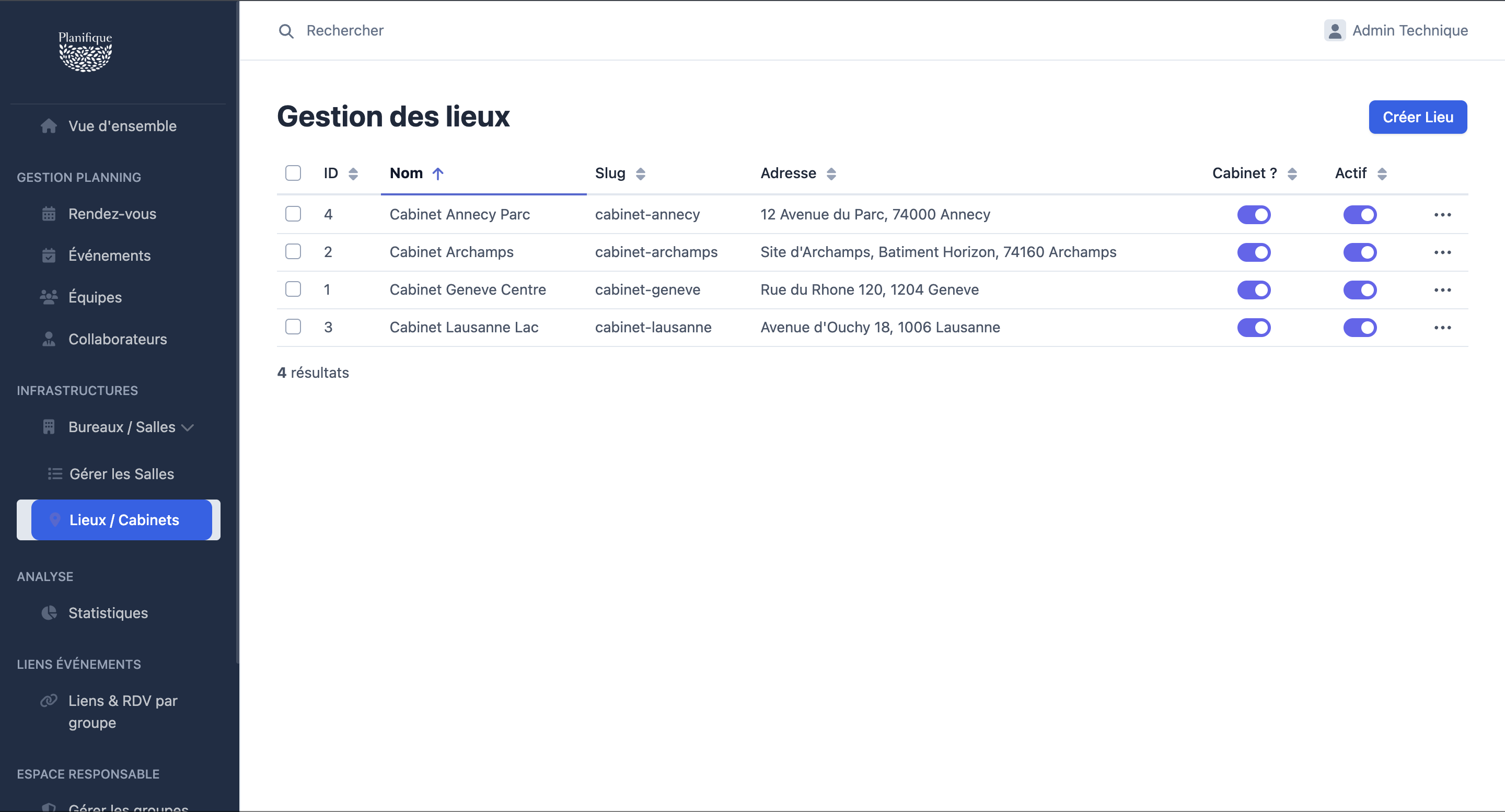Image resolution: width=1505 pixels, height=812 pixels.
Task: Click the cabinet-archamps slug cell
Action: 656,252
